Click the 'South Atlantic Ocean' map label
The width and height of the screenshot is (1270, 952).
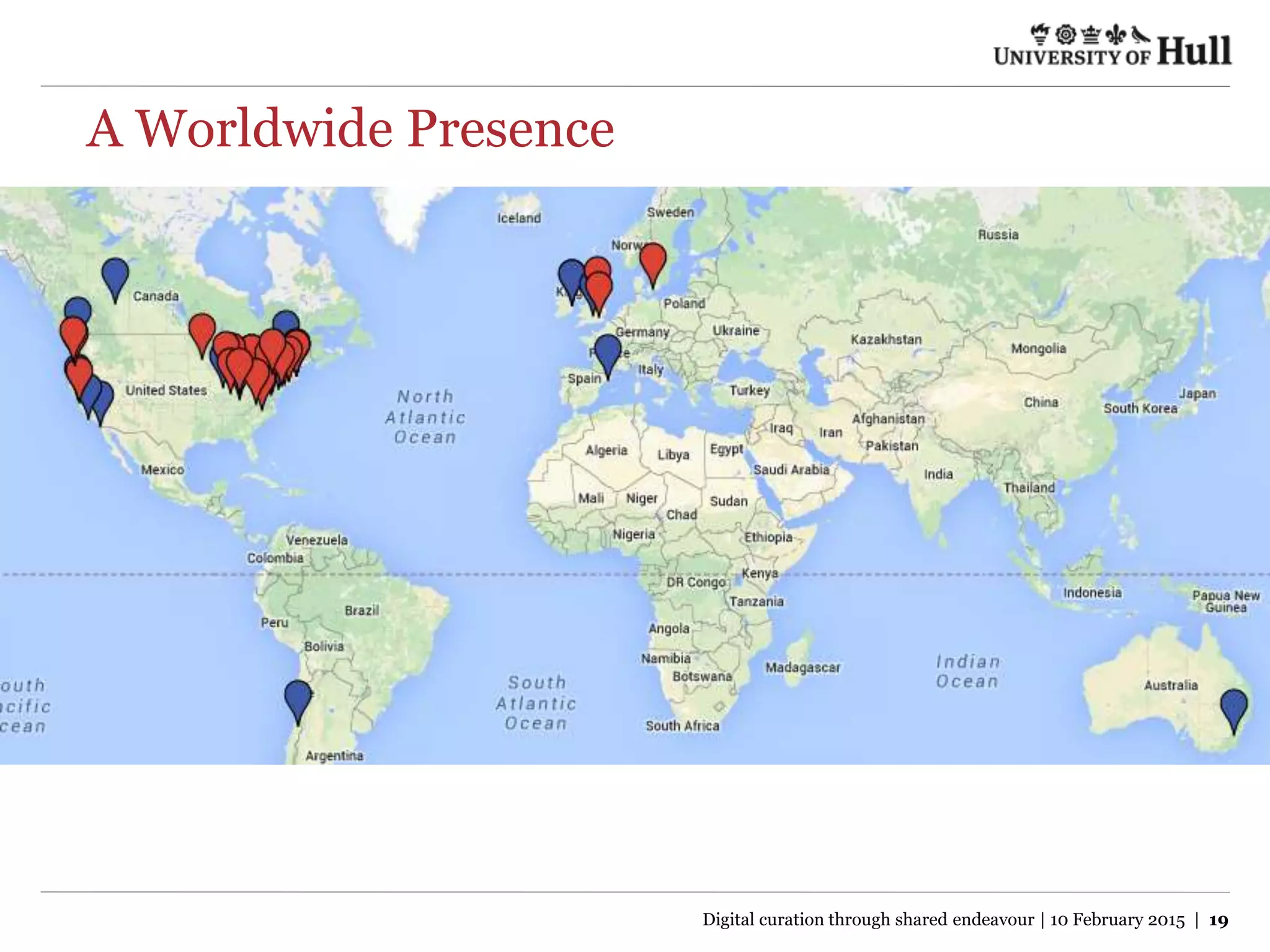[536, 703]
